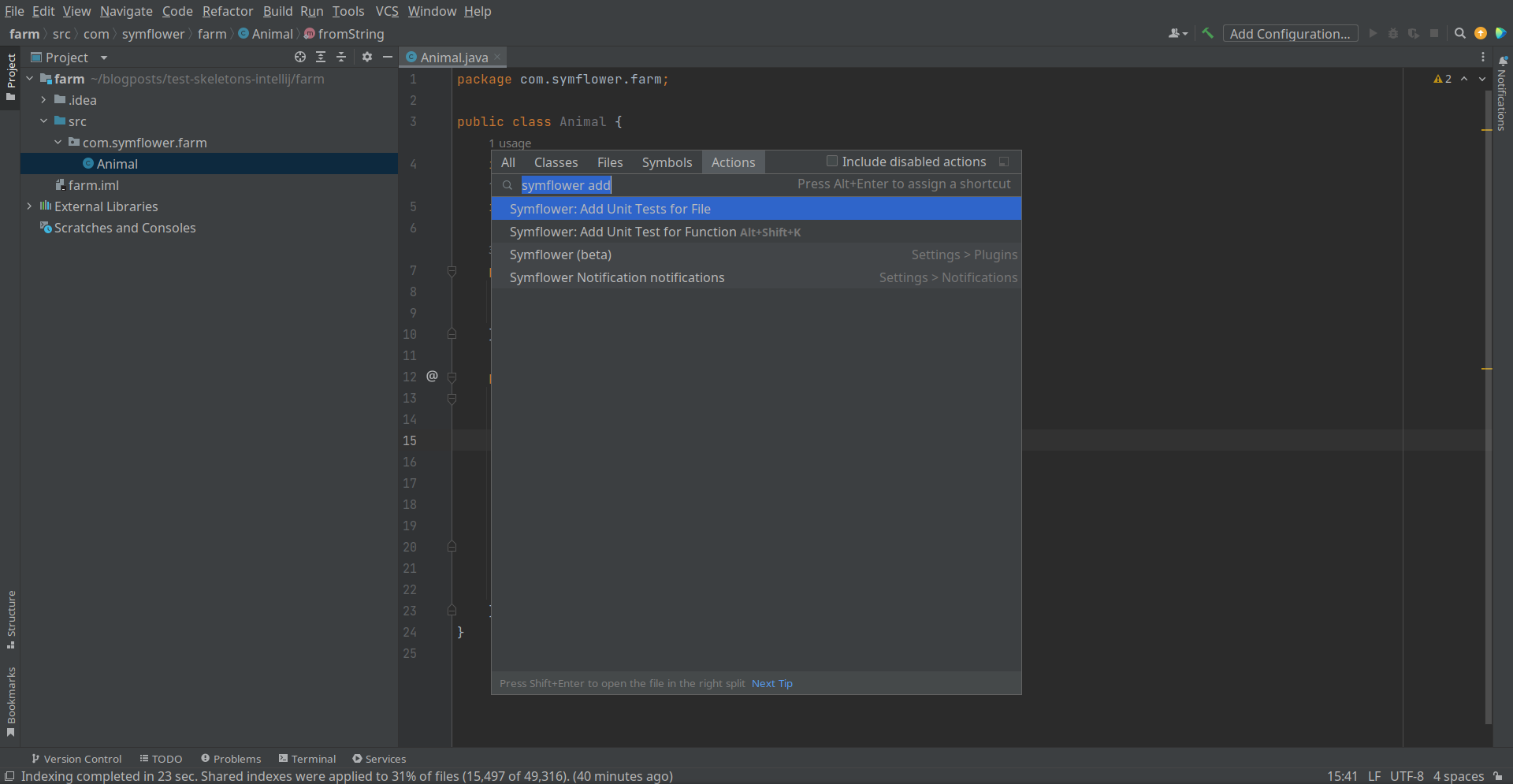
Task: Click the read-only lock icon in status bar
Action: [1498, 776]
